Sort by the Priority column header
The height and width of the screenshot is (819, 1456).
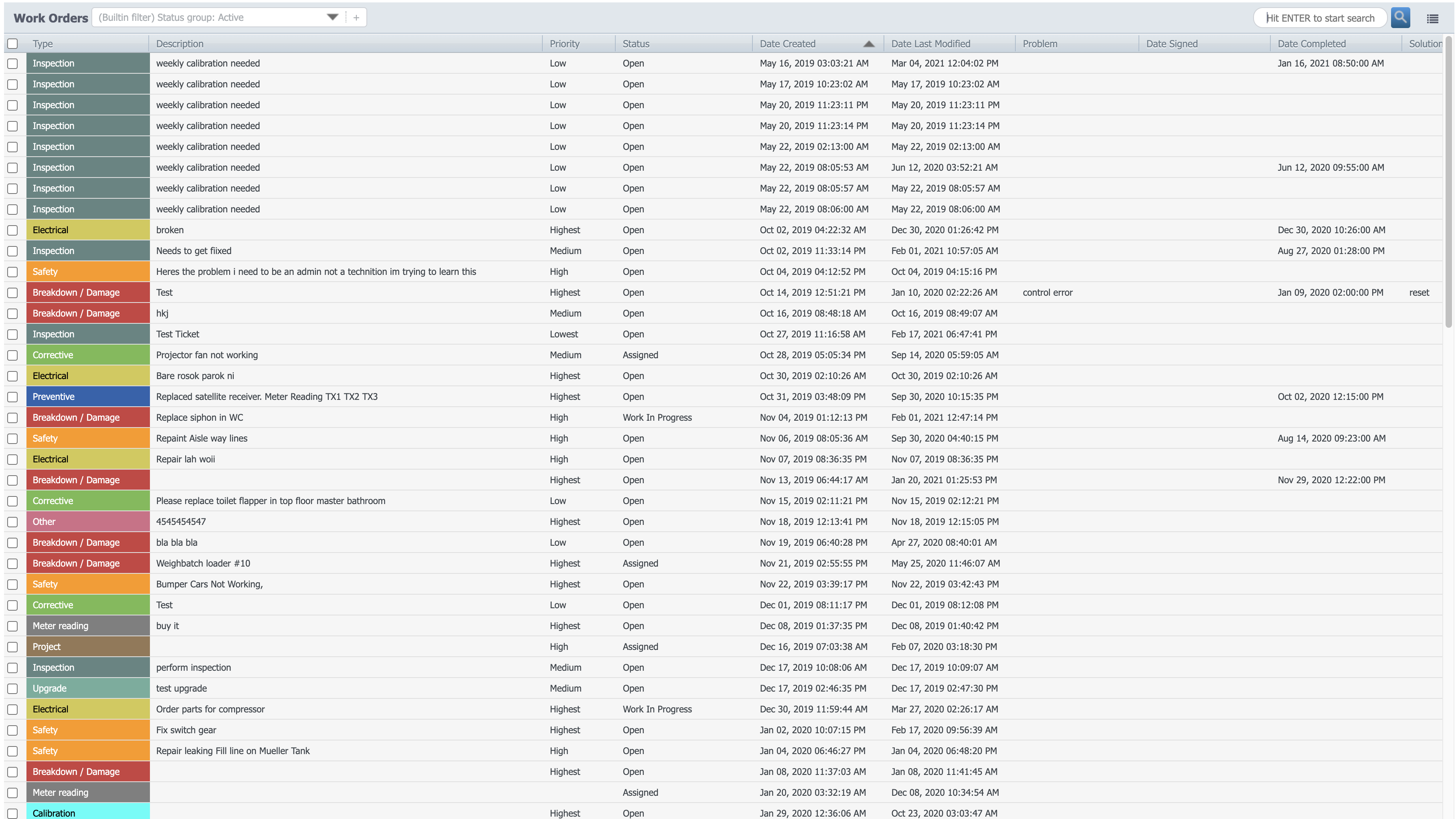coord(564,44)
